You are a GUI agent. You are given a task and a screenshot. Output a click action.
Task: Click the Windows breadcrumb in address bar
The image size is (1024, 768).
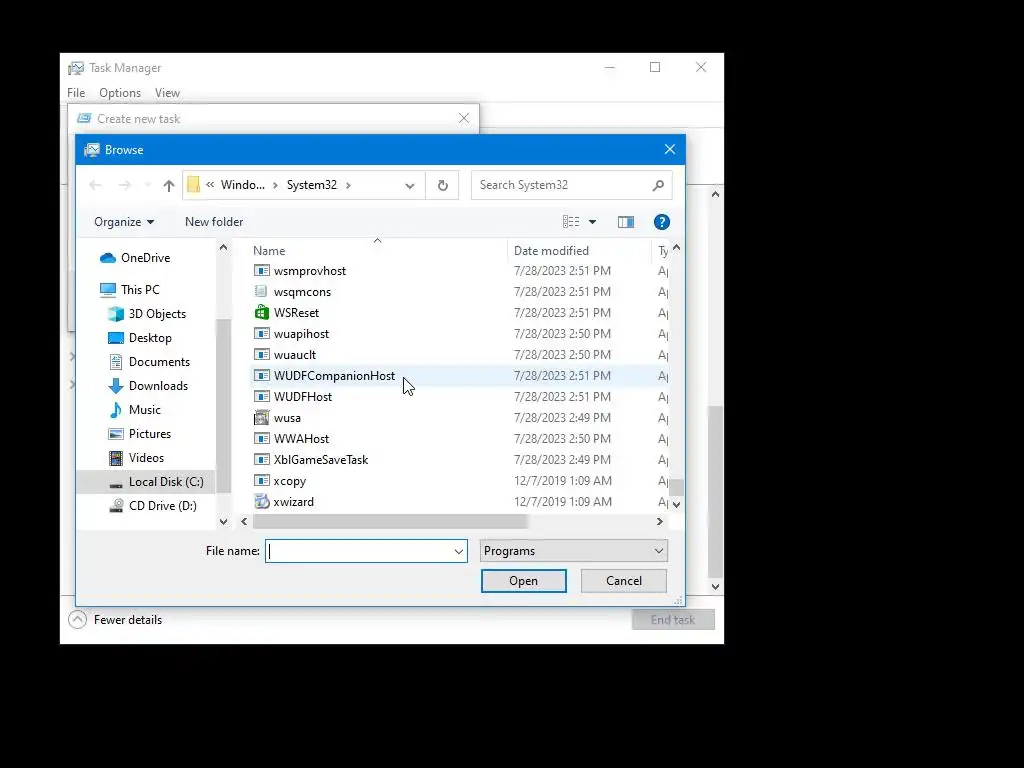[242, 185]
